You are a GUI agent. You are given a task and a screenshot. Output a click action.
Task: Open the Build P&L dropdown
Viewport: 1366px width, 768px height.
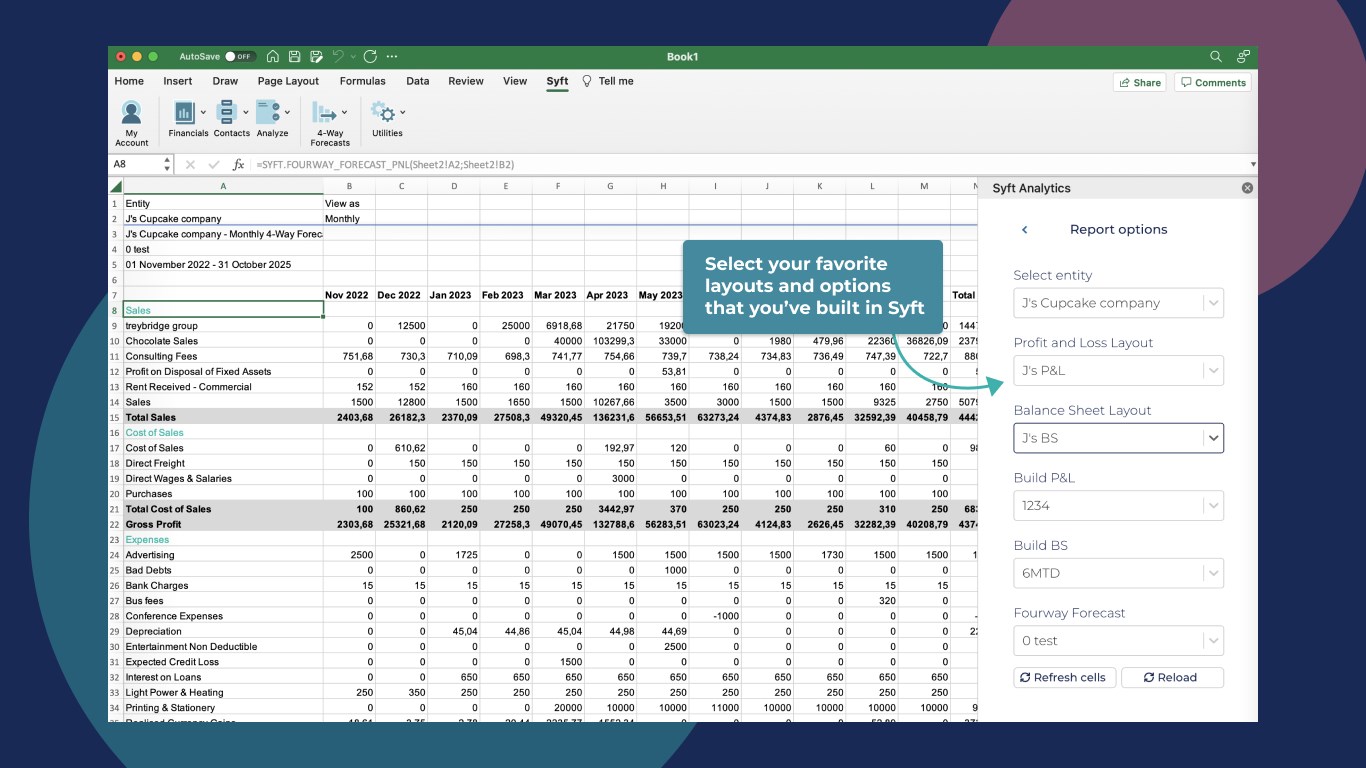tap(1118, 505)
